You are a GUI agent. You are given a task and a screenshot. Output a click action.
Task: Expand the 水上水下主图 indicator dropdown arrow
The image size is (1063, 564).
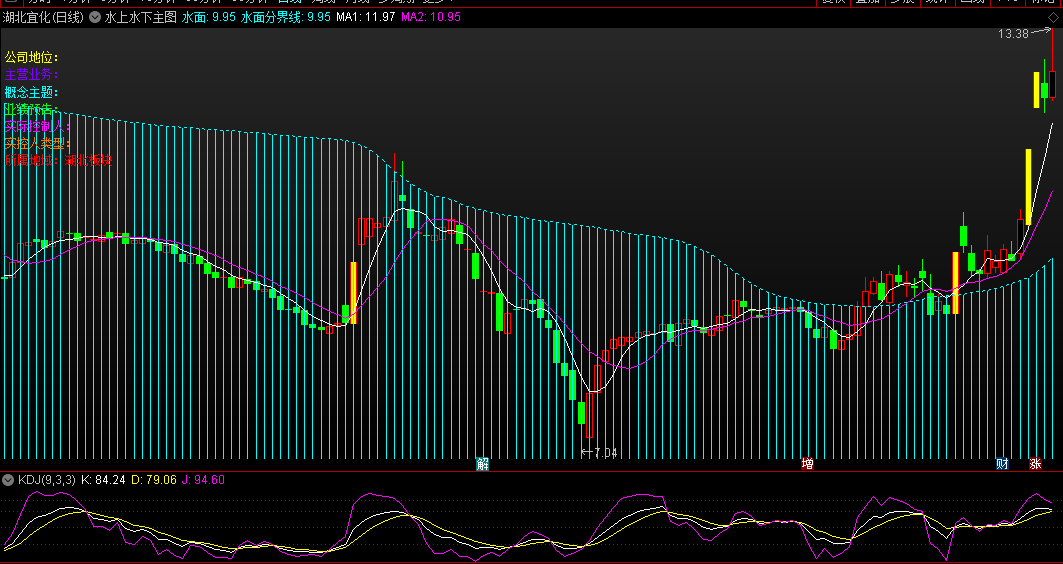(x=94, y=17)
